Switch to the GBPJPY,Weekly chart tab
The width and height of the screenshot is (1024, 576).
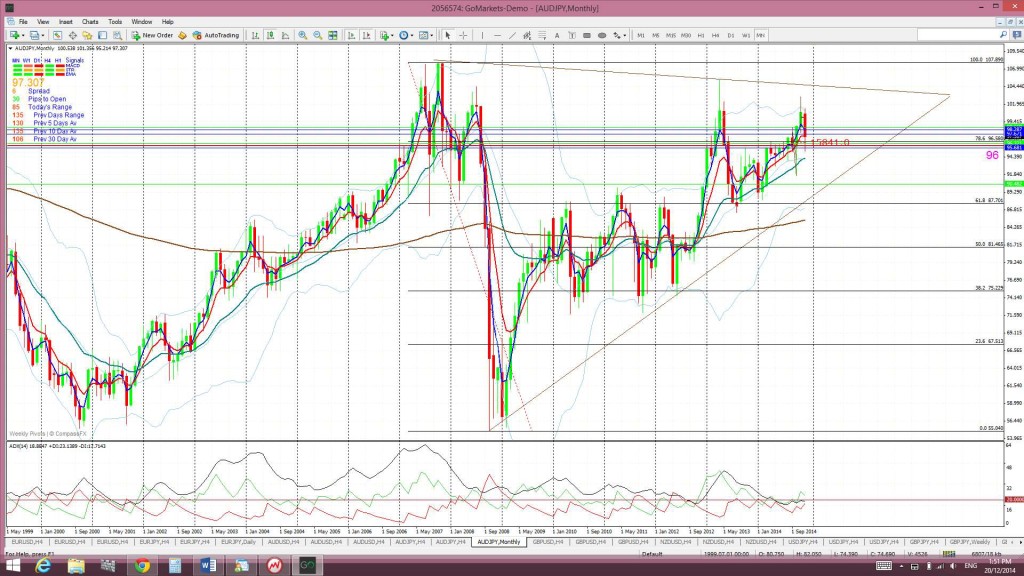[969, 542]
